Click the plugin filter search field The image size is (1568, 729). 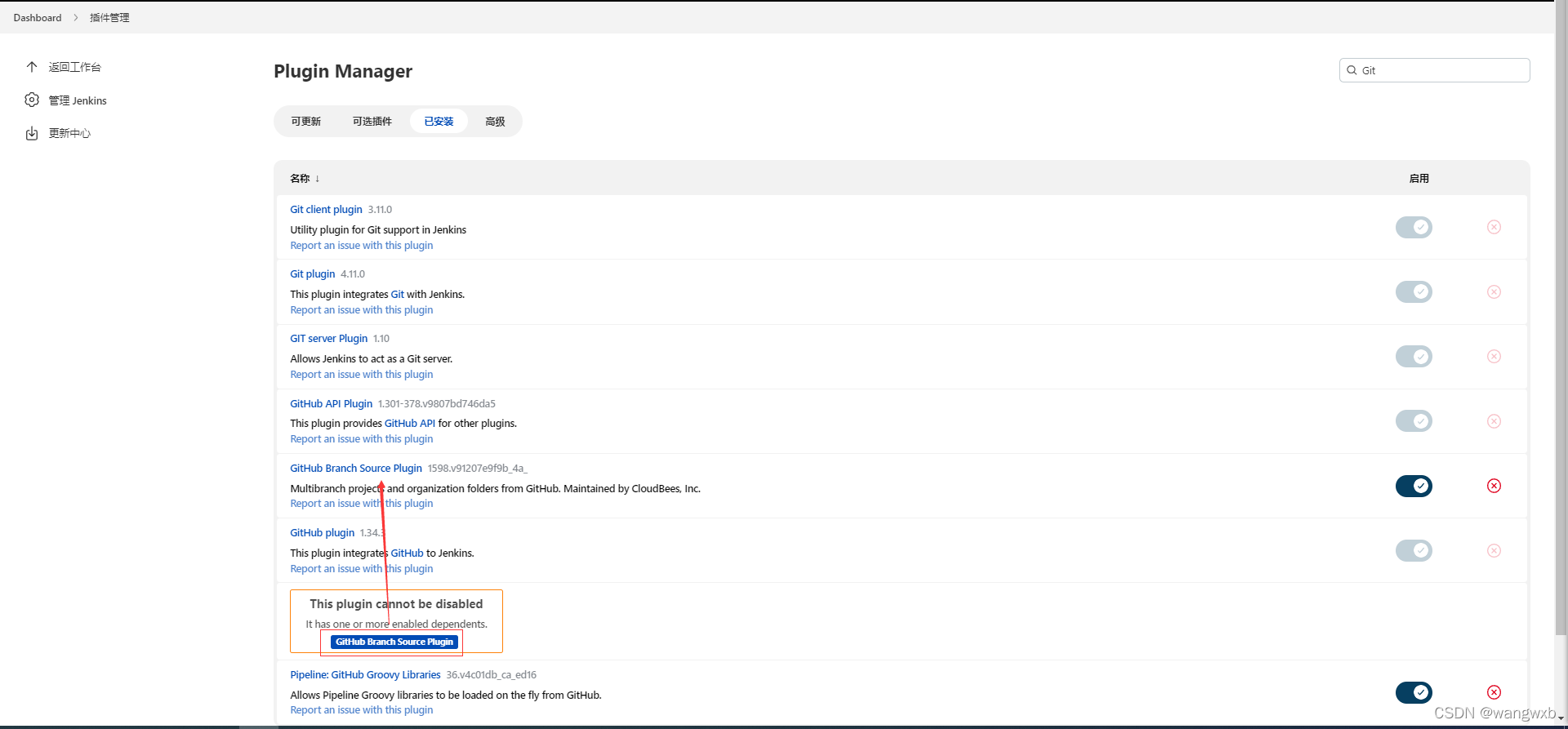coord(1435,70)
